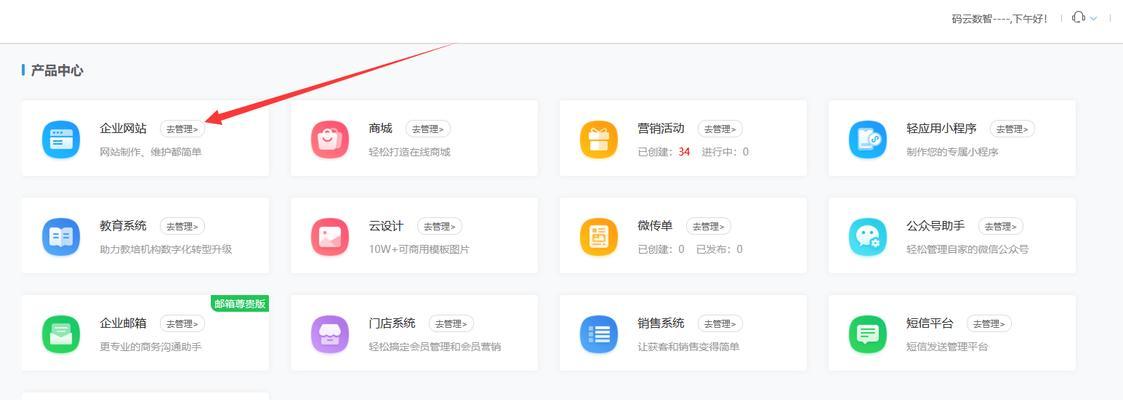Open 去管理 for 销售系统
Image resolution: width=1123 pixels, height=400 pixels.
coord(720,323)
